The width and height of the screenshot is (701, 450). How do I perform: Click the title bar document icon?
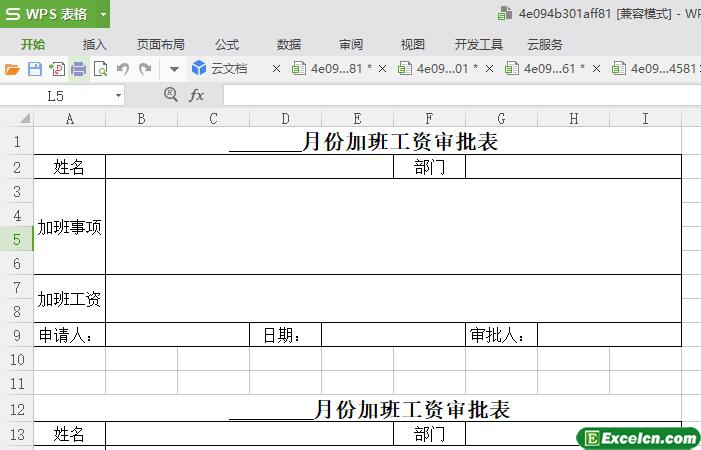[x=505, y=13]
